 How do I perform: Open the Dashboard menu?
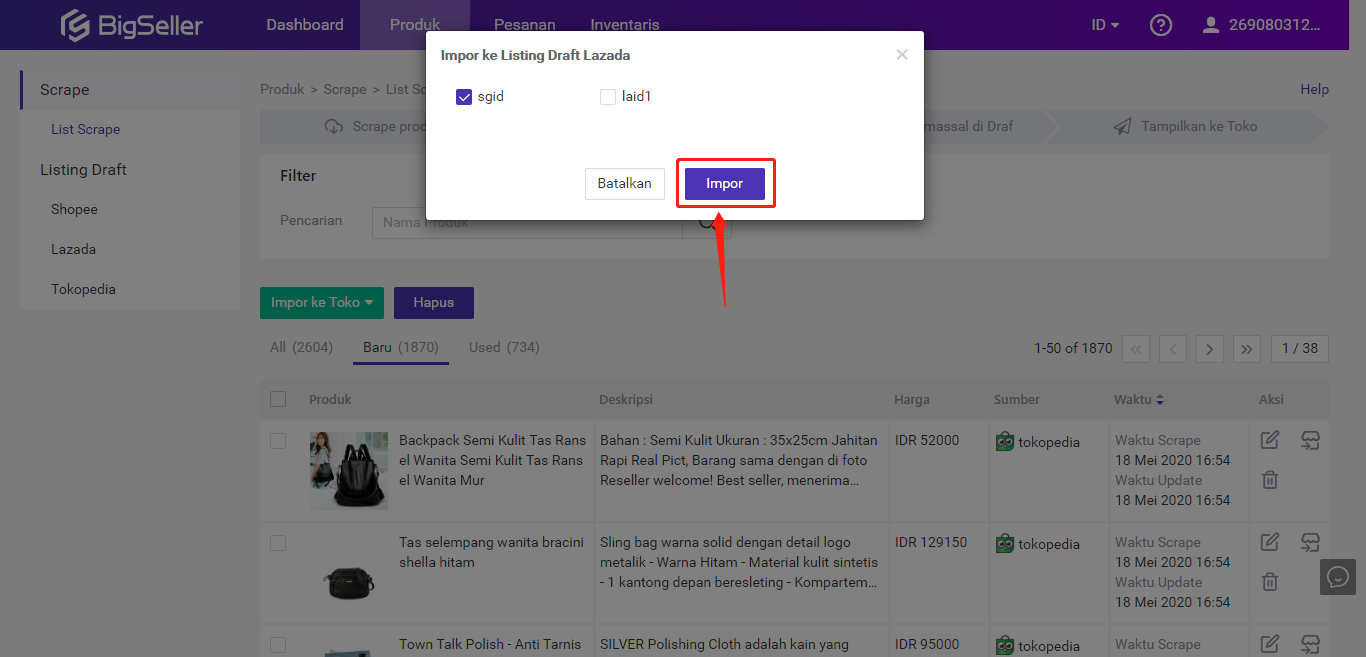(305, 25)
